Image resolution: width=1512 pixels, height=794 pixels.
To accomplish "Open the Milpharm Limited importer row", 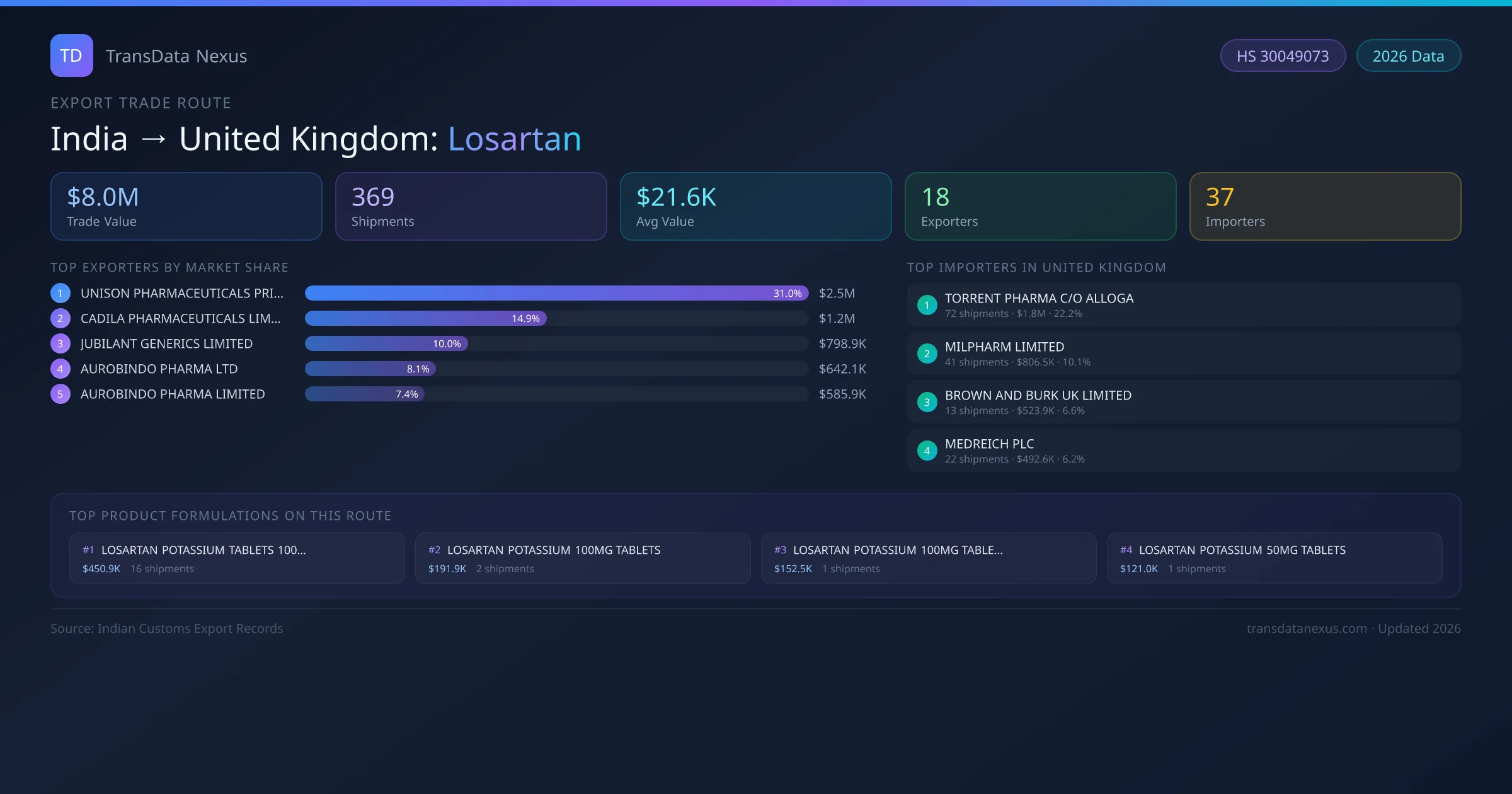I will [x=1183, y=354].
